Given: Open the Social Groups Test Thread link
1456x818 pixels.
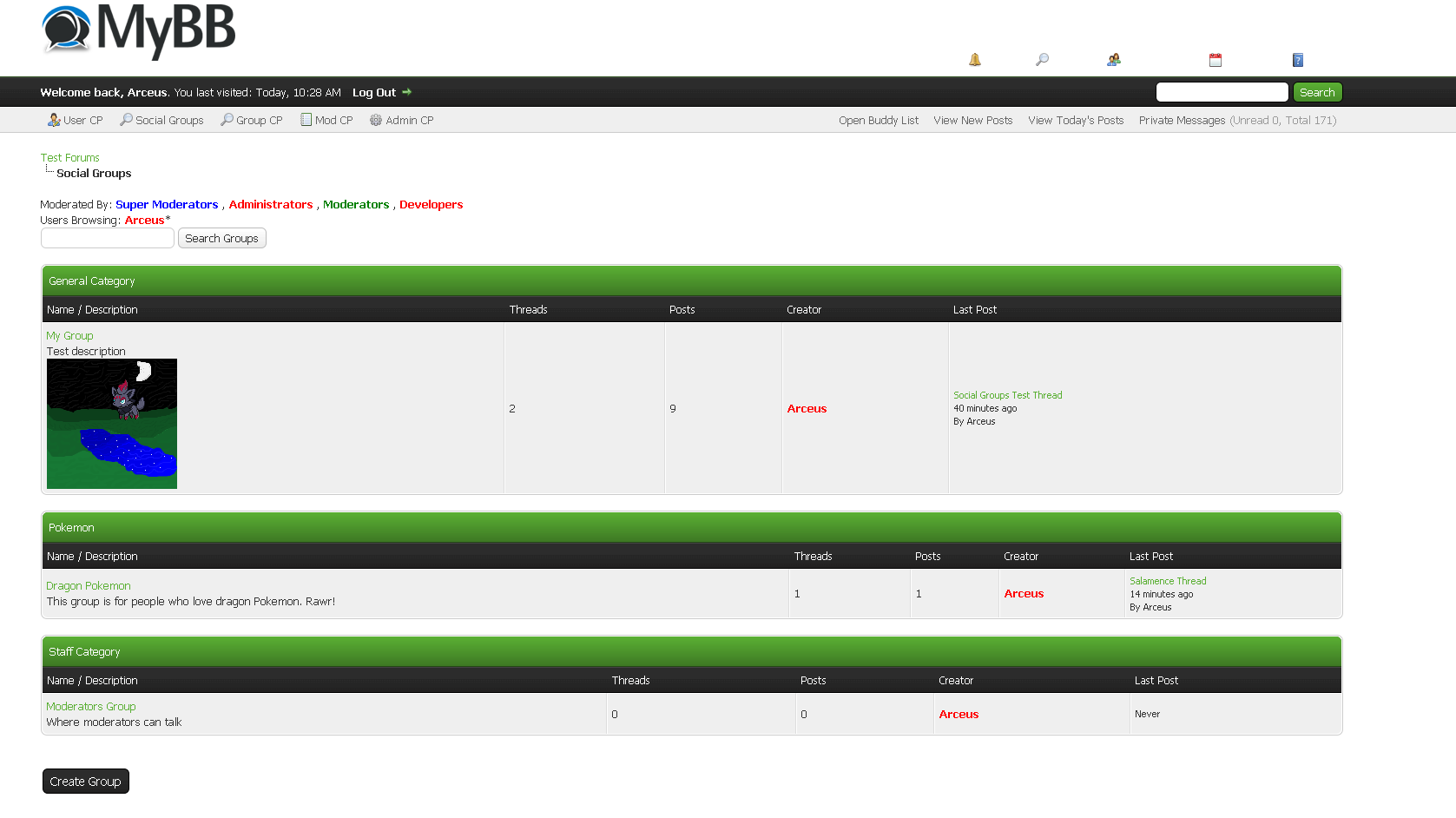Looking at the screenshot, I should pos(1007,395).
